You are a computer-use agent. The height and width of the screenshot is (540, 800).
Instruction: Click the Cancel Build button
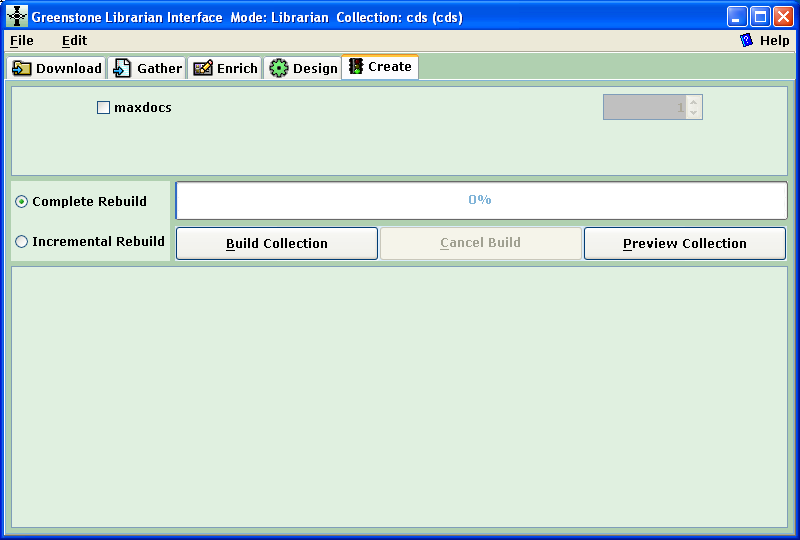[480, 244]
